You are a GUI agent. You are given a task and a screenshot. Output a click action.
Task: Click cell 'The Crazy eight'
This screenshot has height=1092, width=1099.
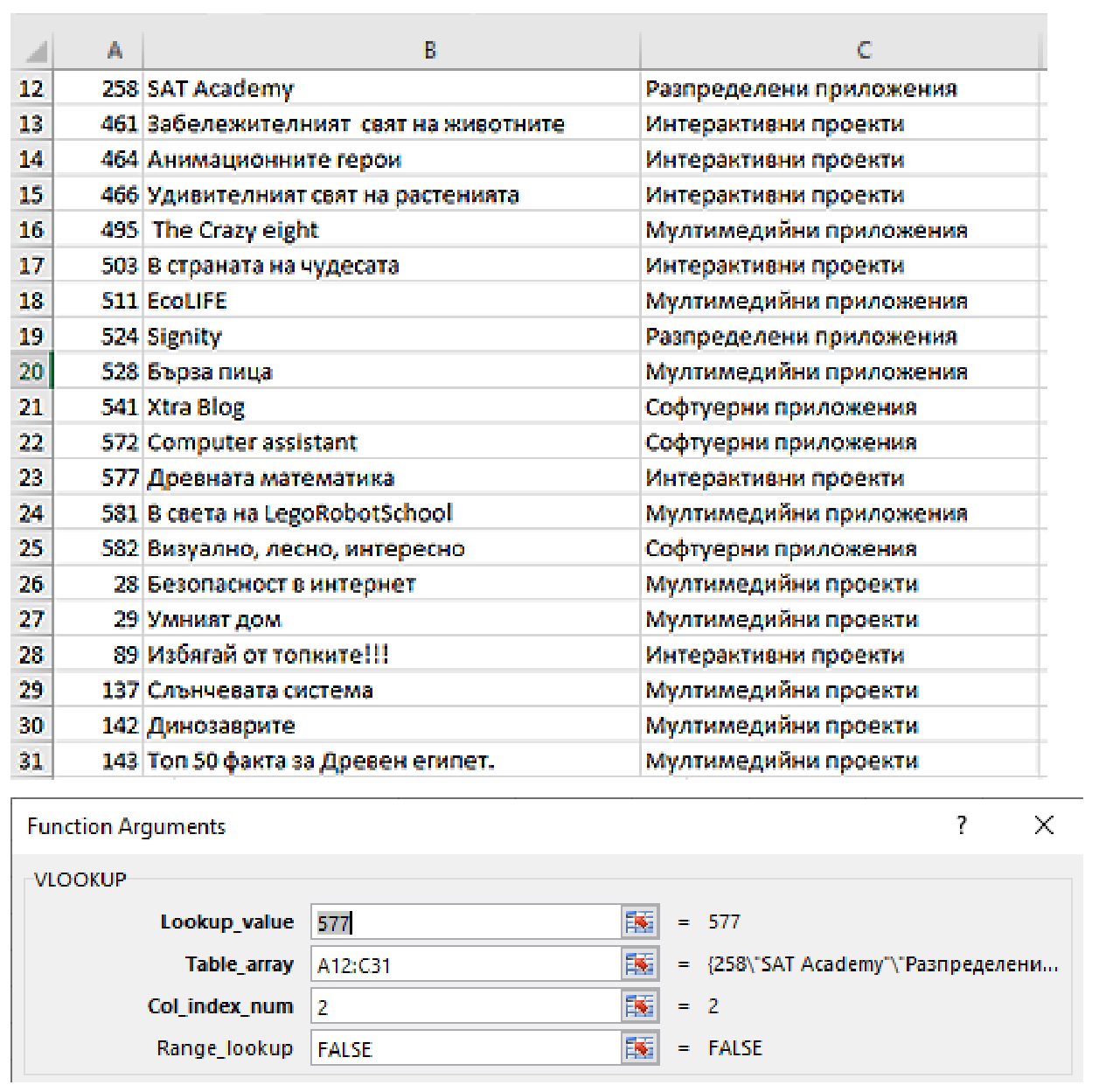pyautogui.click(x=392, y=230)
